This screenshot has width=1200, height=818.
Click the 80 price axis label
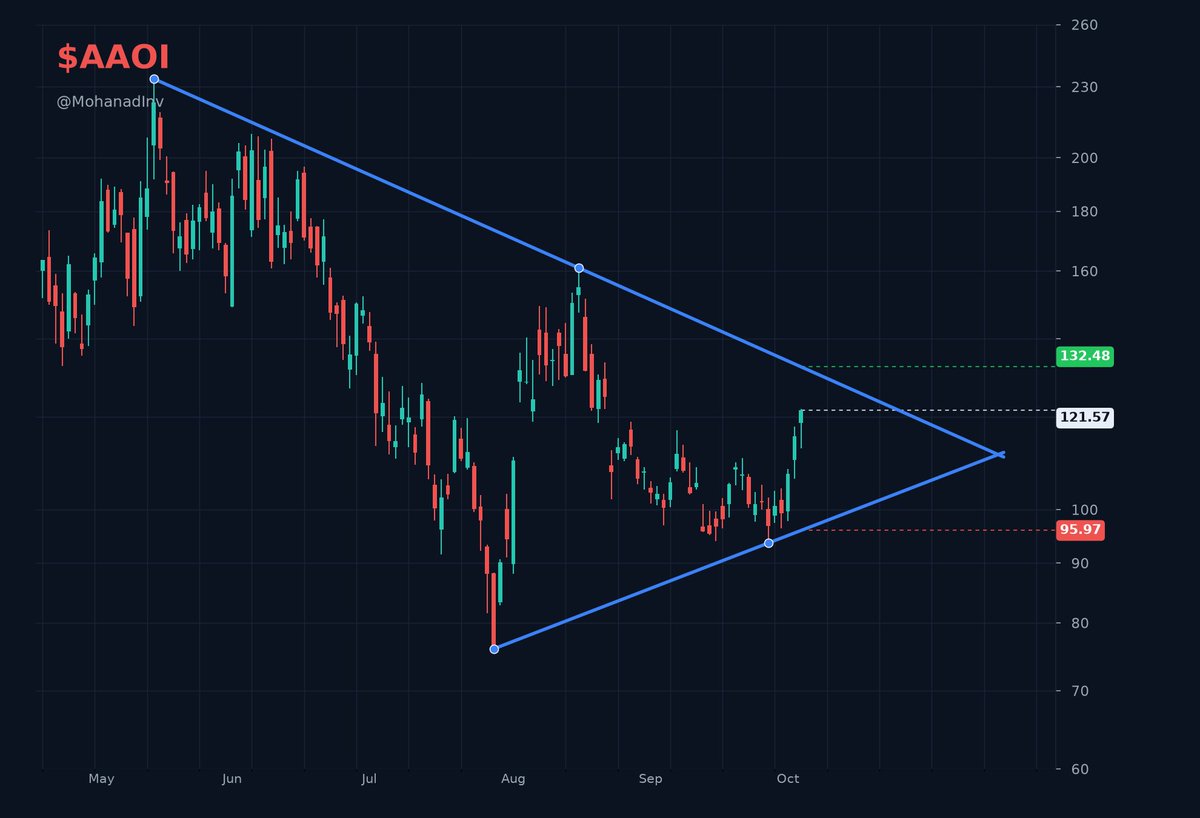pos(1081,624)
